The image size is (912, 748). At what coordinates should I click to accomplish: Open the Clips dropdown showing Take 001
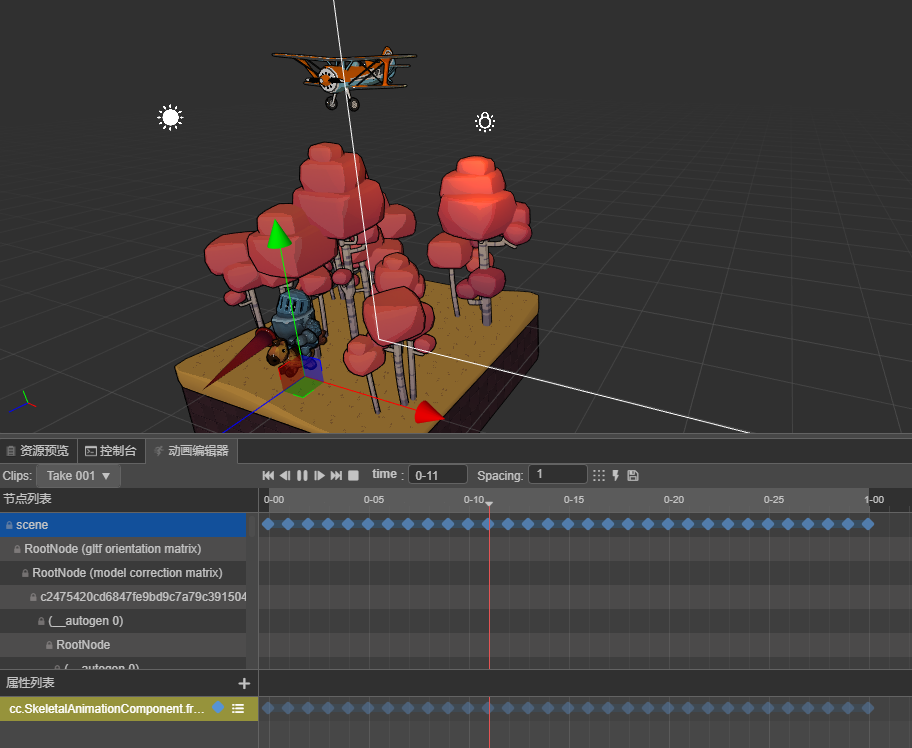point(78,475)
